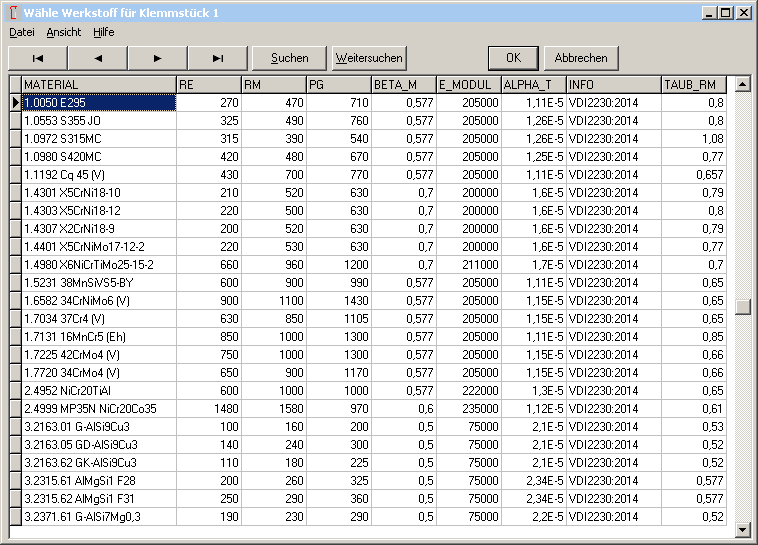This screenshot has height=545, width=758.
Task: Click row selector of 1.0050 E295
Action: pyautogui.click(x=15, y=102)
